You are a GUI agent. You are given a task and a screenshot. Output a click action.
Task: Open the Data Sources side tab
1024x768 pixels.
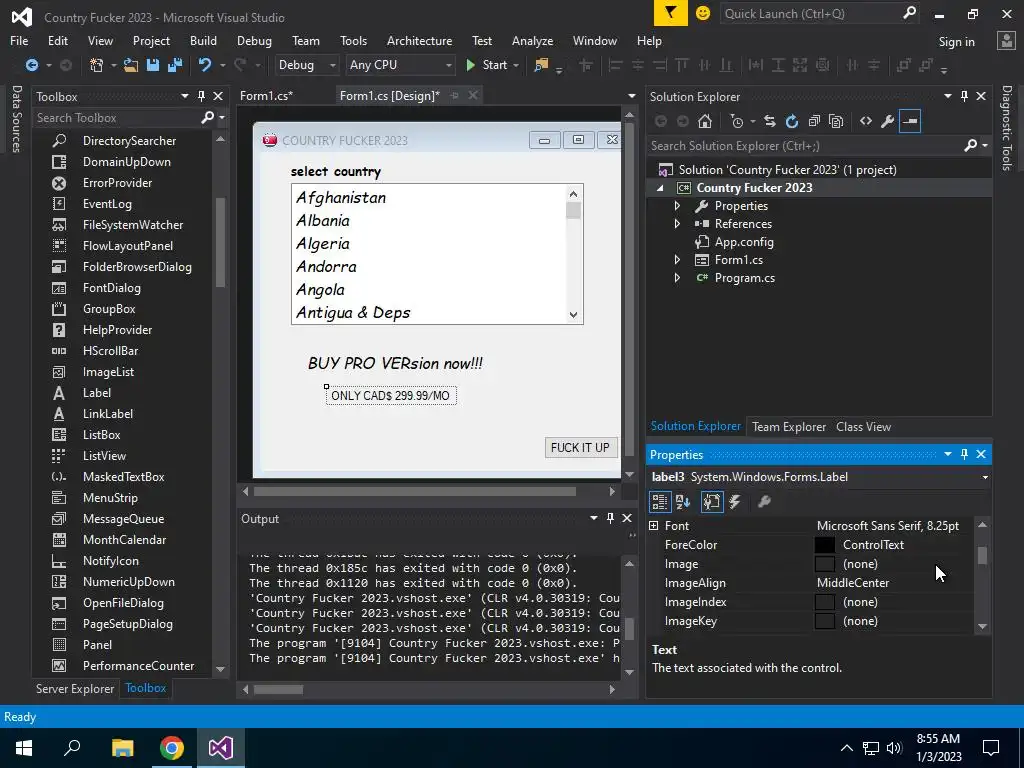tap(17, 119)
